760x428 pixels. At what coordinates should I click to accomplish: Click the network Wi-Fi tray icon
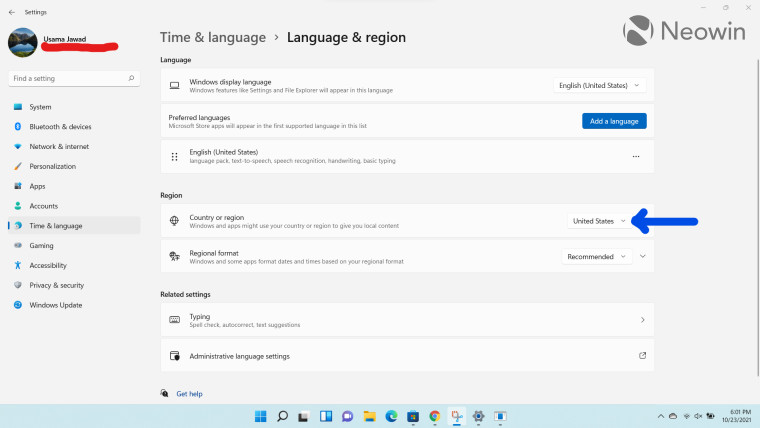686,416
